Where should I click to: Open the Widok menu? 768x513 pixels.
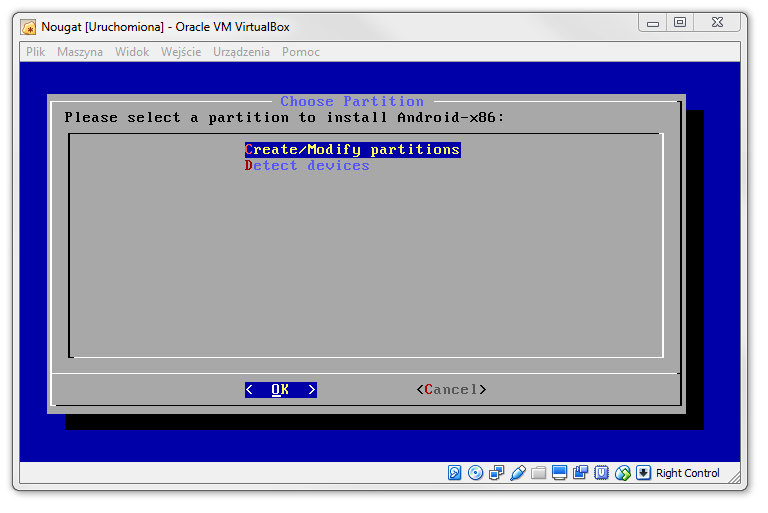(x=132, y=52)
